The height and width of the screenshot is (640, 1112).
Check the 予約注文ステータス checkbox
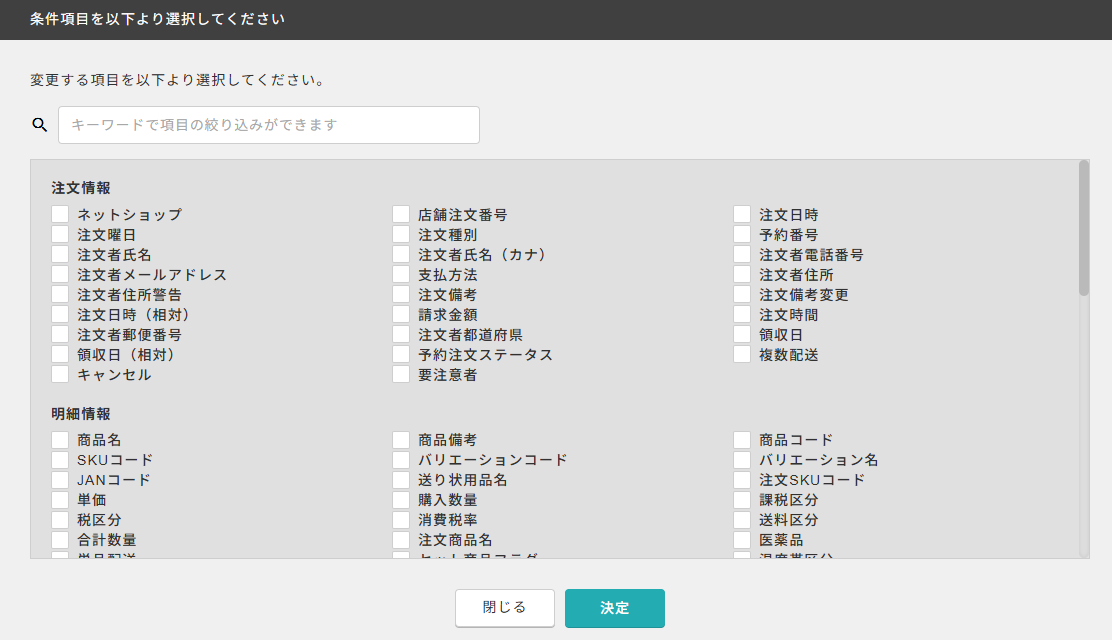coord(401,354)
